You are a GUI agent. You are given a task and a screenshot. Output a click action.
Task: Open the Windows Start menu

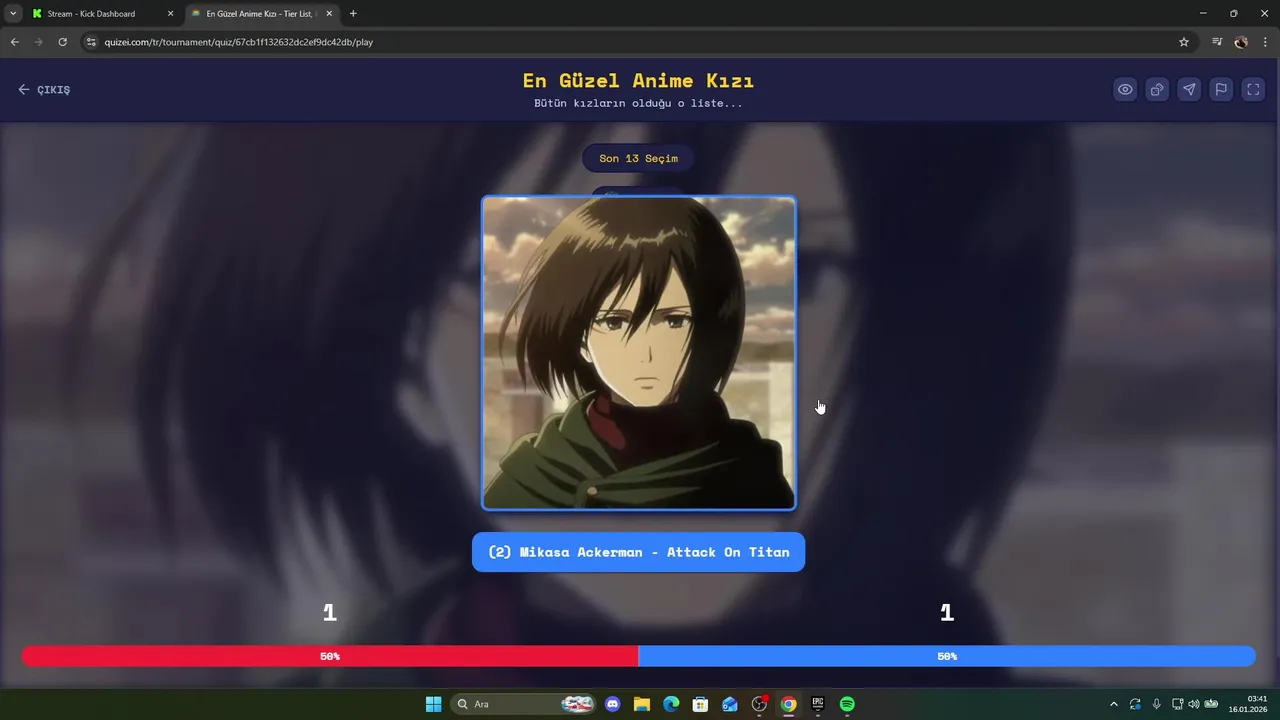[433, 704]
